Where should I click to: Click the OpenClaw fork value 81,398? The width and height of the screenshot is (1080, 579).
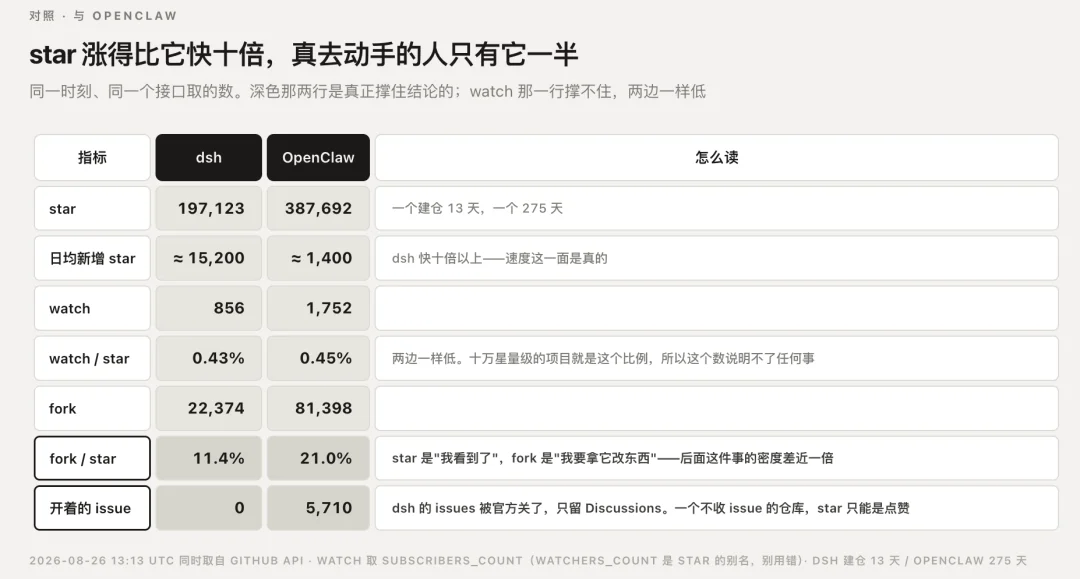click(x=318, y=408)
